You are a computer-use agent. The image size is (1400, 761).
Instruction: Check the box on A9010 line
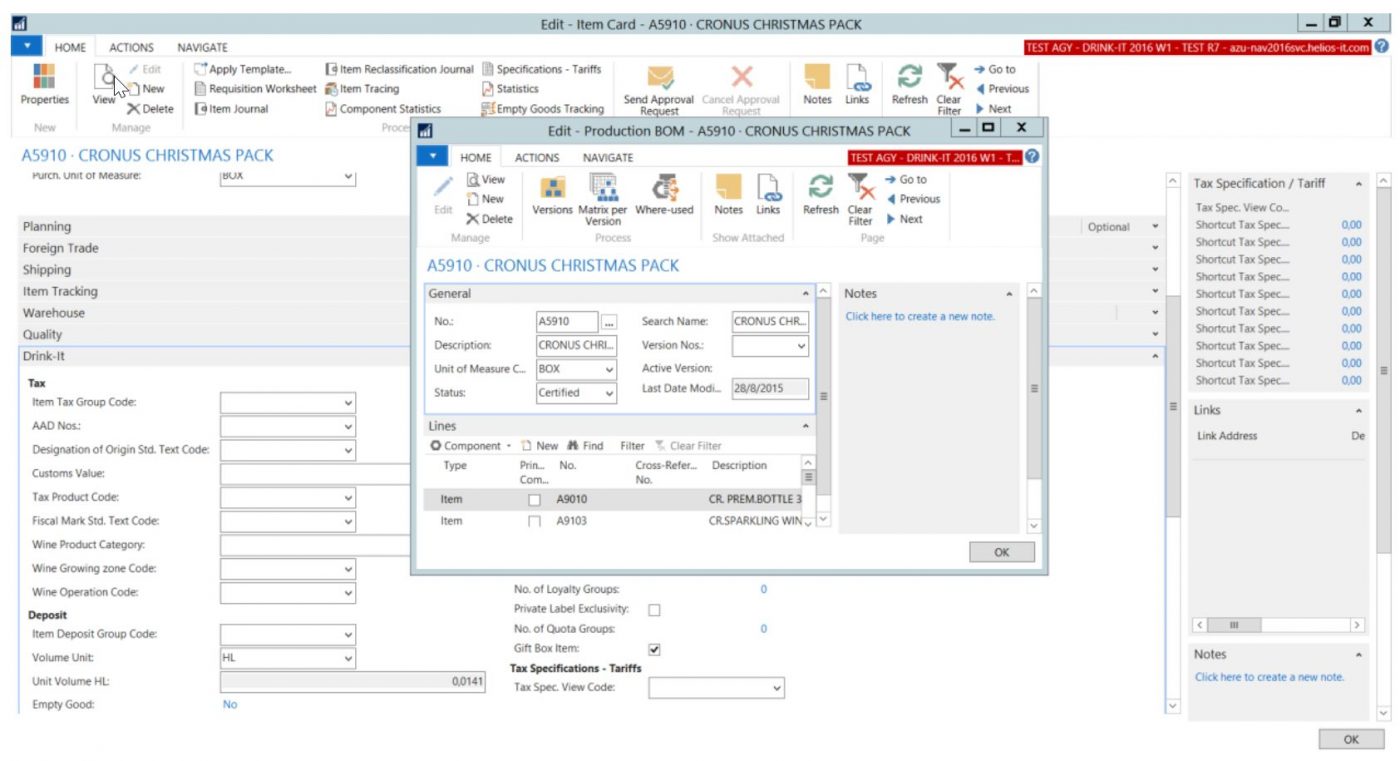[x=534, y=499]
